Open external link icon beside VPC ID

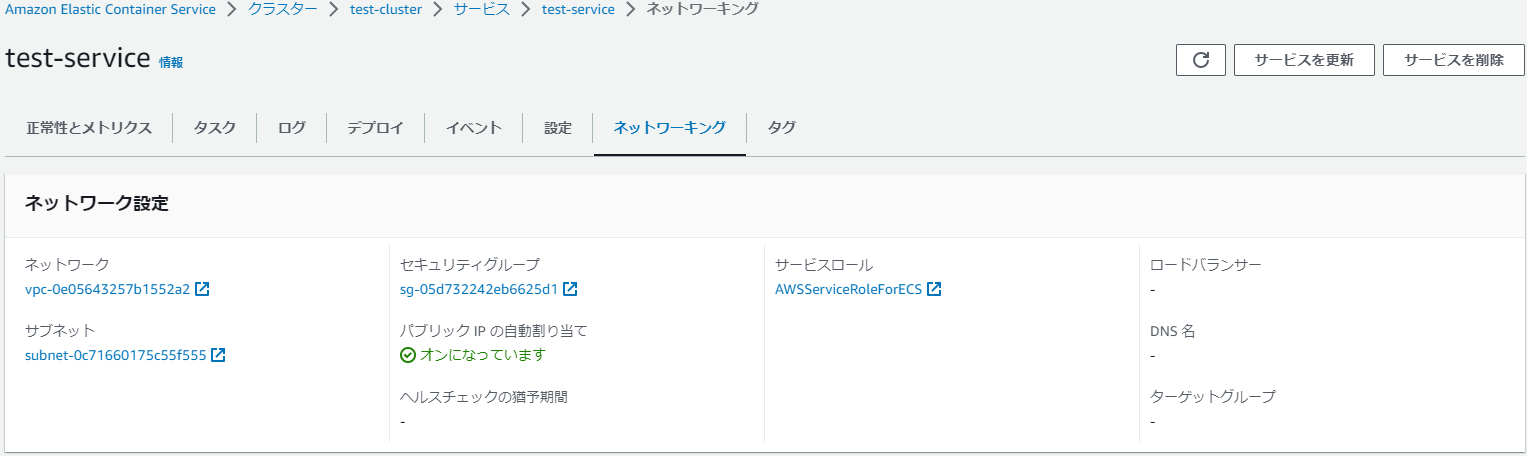[x=202, y=290]
